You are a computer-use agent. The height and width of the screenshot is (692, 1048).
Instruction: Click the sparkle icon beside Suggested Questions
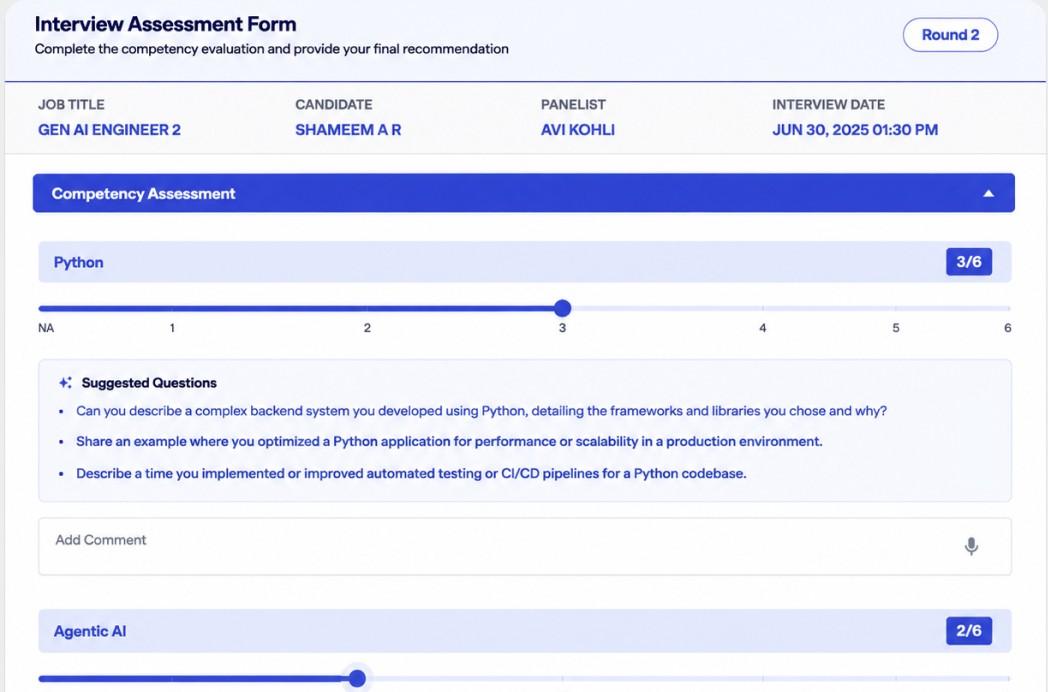[x=65, y=382]
